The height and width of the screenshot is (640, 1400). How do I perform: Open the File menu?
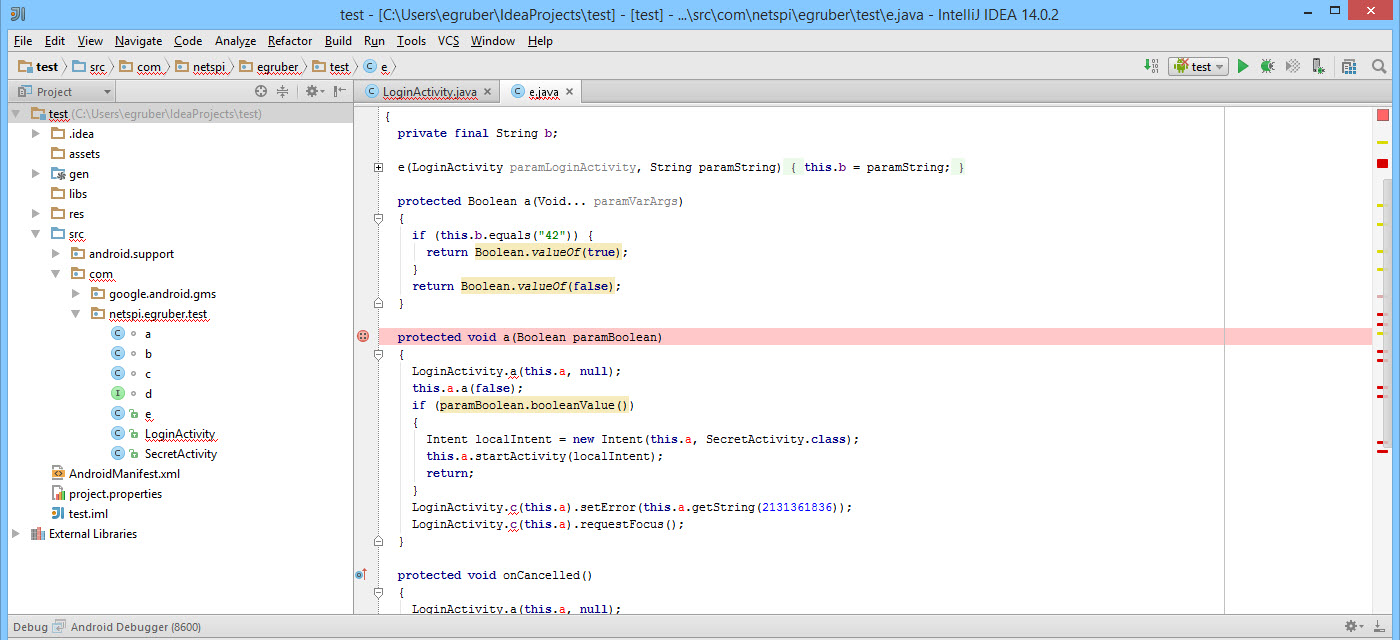tap(23, 41)
